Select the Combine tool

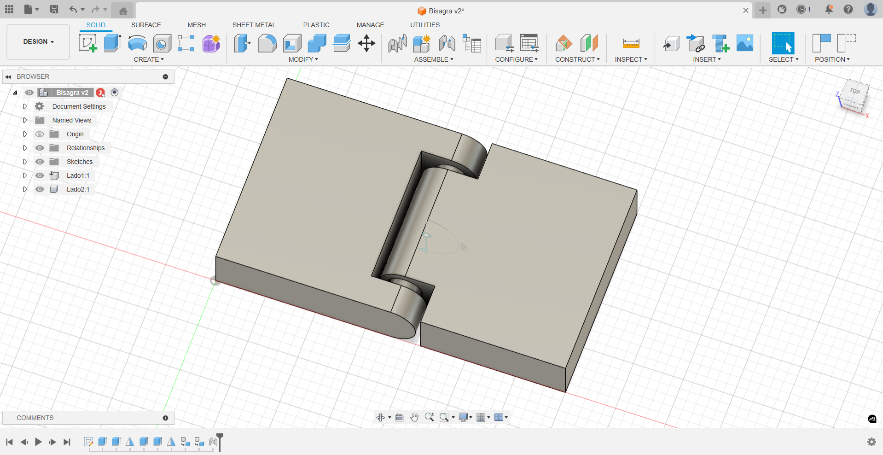pos(316,43)
